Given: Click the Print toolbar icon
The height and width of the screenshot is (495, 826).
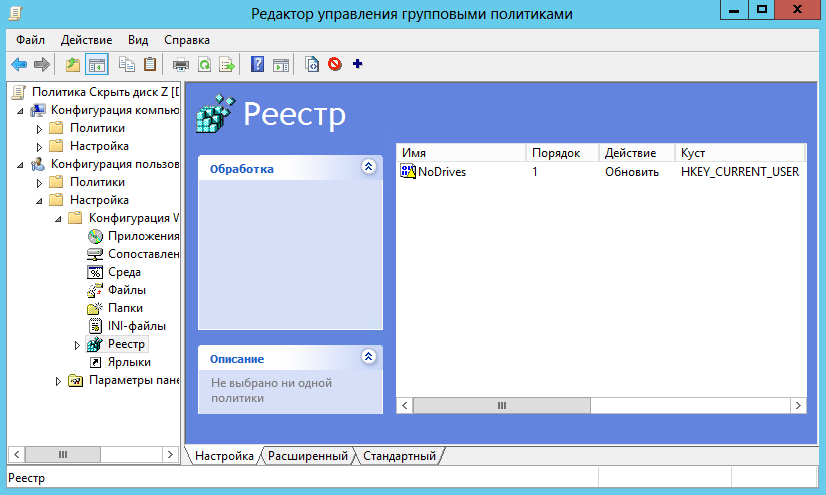Looking at the screenshot, I should point(181,65).
